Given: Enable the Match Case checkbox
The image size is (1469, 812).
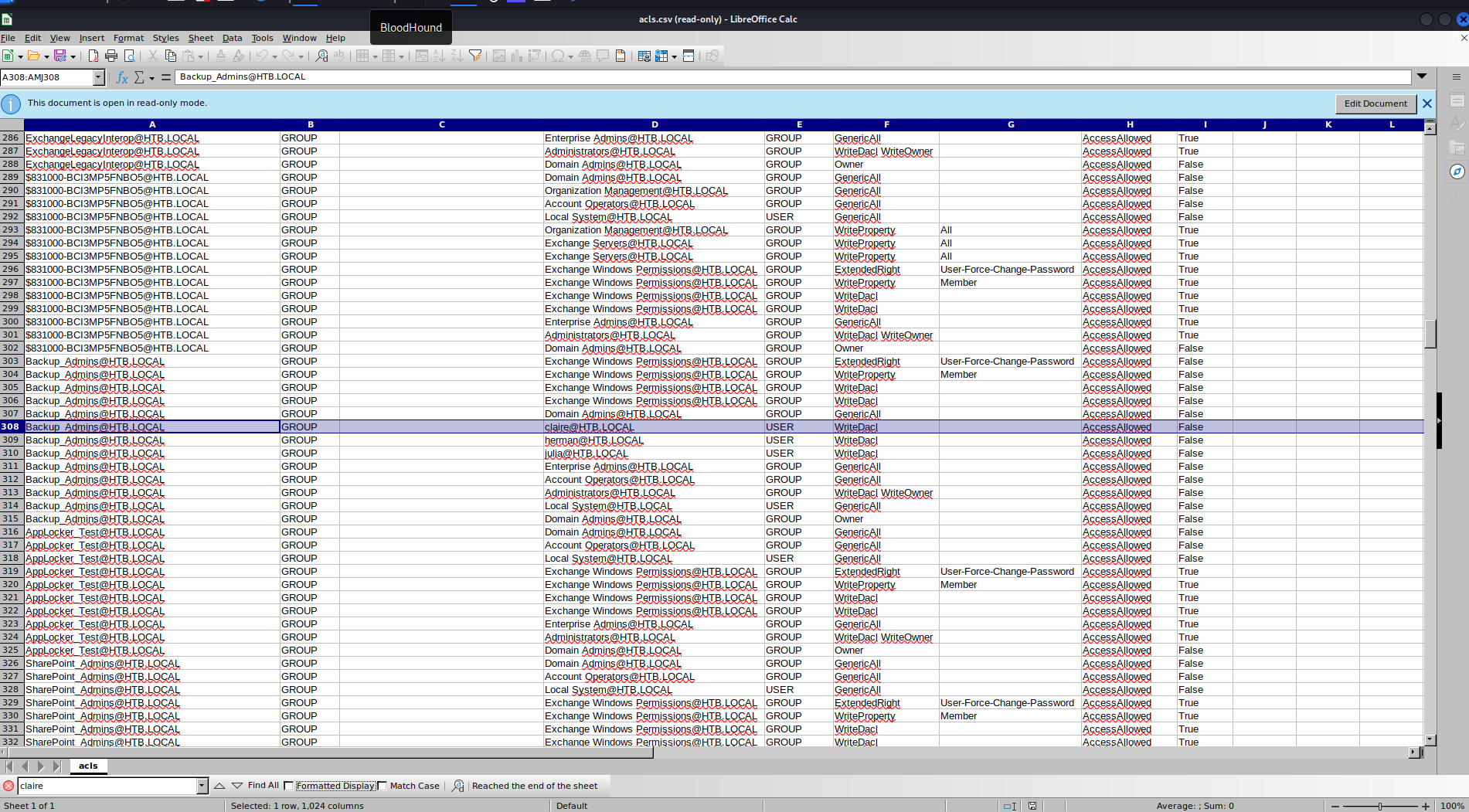Looking at the screenshot, I should click(383, 786).
